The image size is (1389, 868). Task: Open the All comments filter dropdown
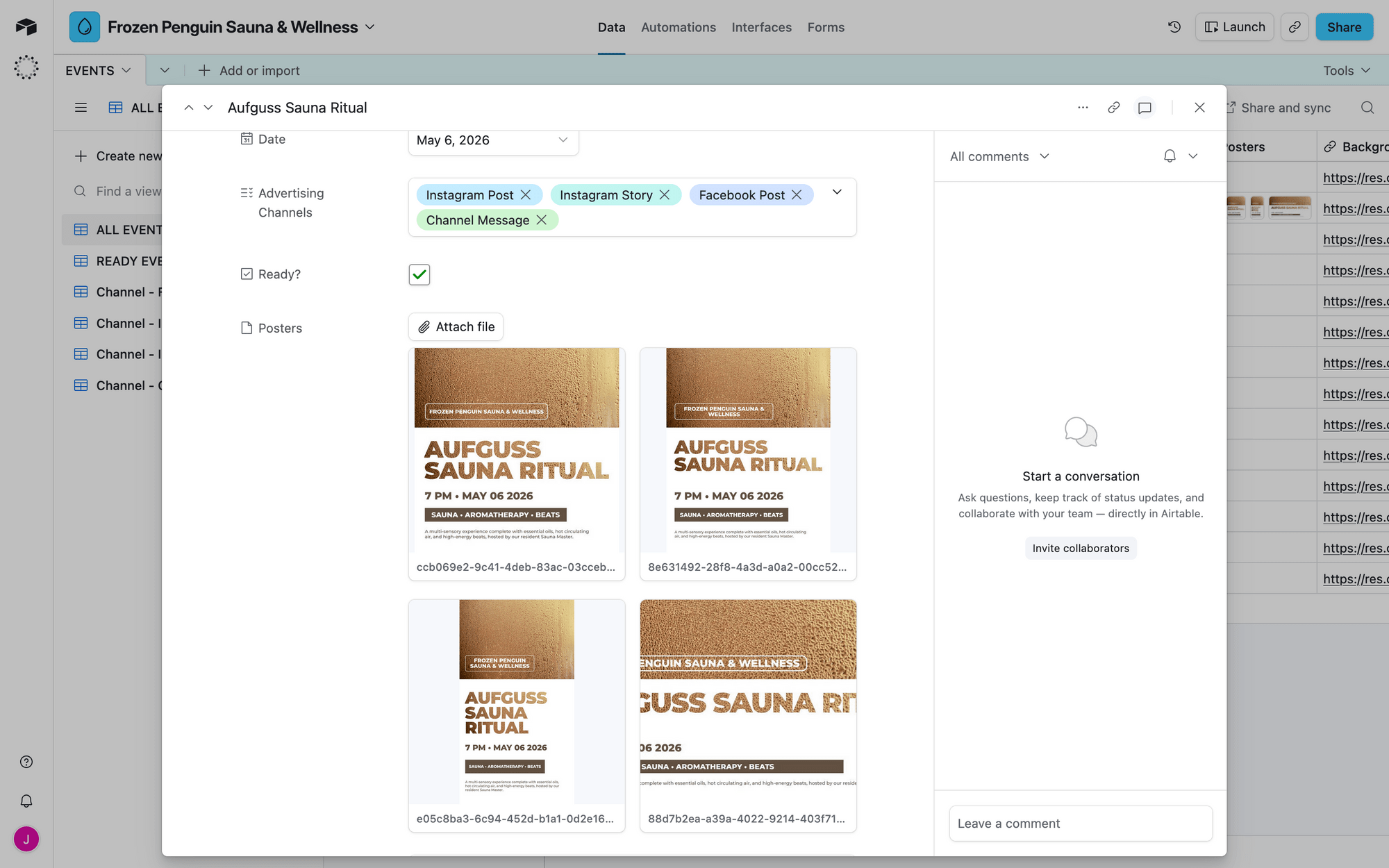coord(999,156)
